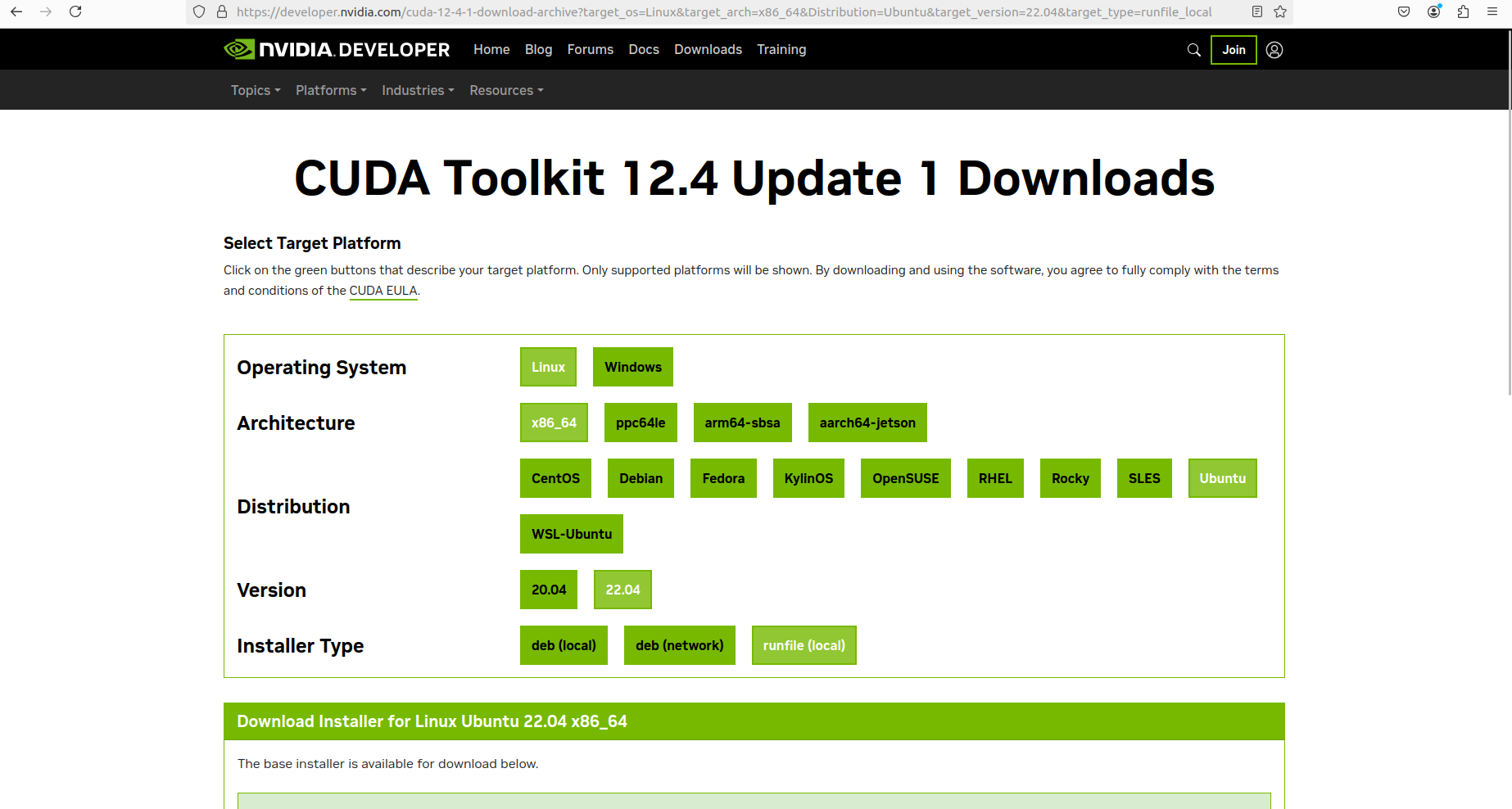
Task: Click the NVIDIA Developer logo
Action: point(337,49)
